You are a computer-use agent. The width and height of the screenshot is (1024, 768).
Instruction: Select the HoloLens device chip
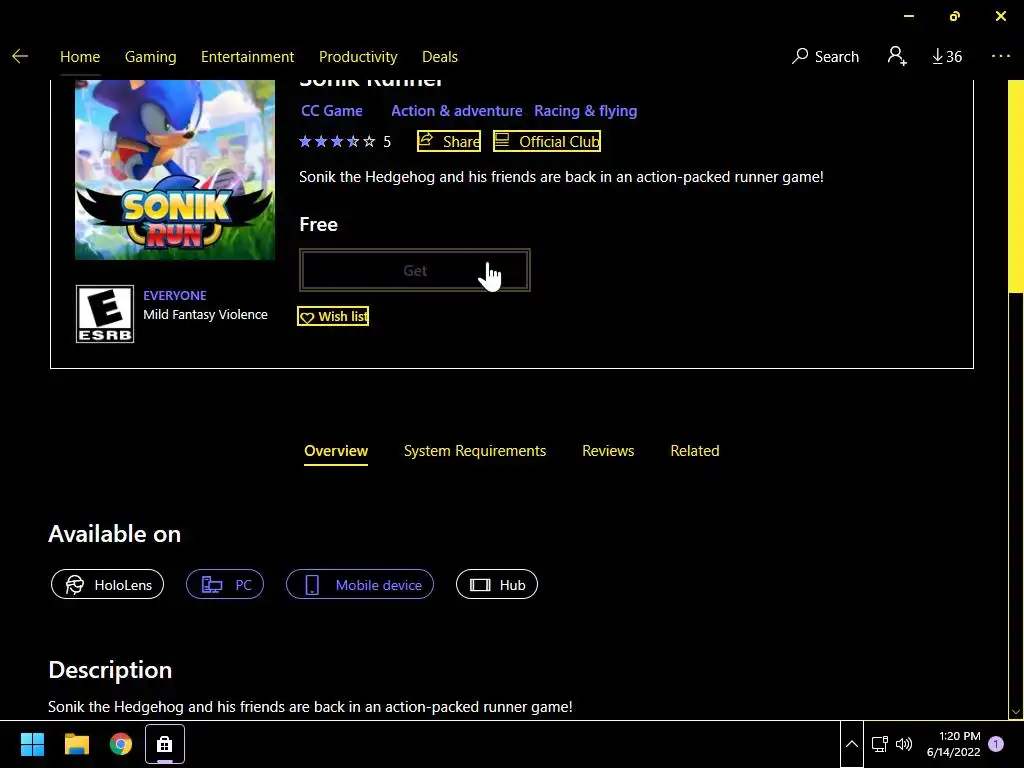click(x=108, y=584)
